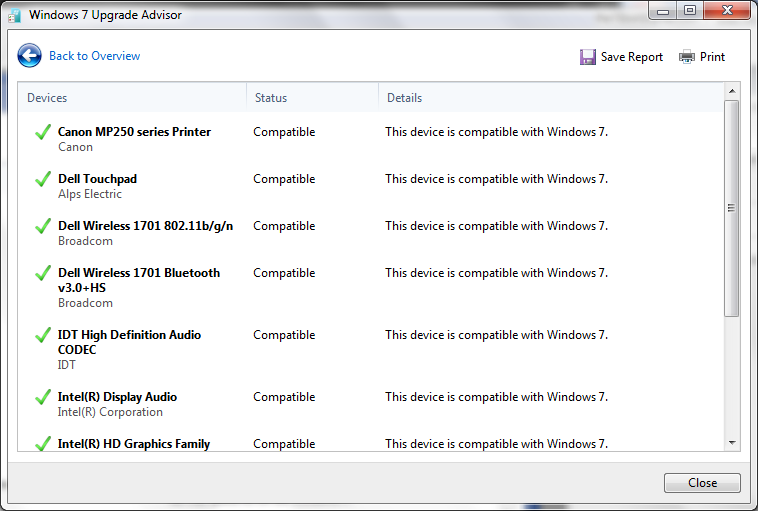The width and height of the screenshot is (758, 511).
Task: Click the scrollbar down arrow
Action: pos(732,443)
